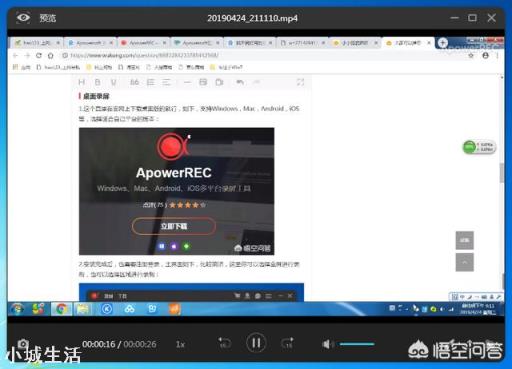Image resolution: width=512 pixels, height=369 pixels.
Task: Click the insert video icon in editor
Action: coord(219,82)
